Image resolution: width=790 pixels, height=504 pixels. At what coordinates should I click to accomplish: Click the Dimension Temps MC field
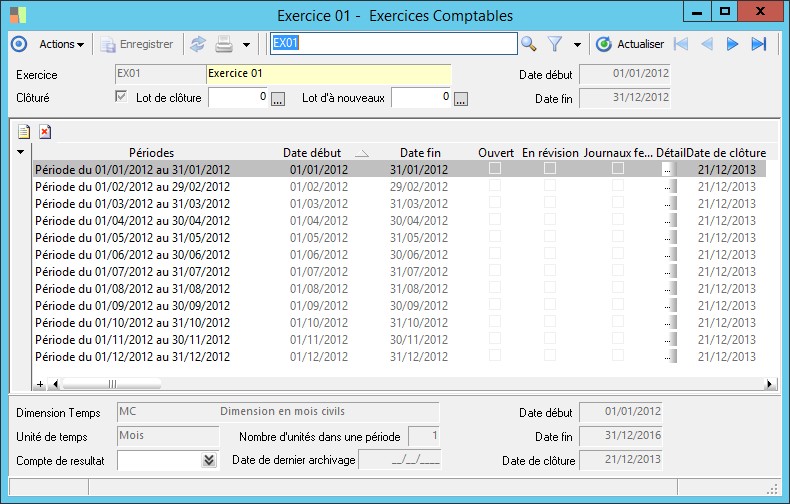click(x=278, y=412)
